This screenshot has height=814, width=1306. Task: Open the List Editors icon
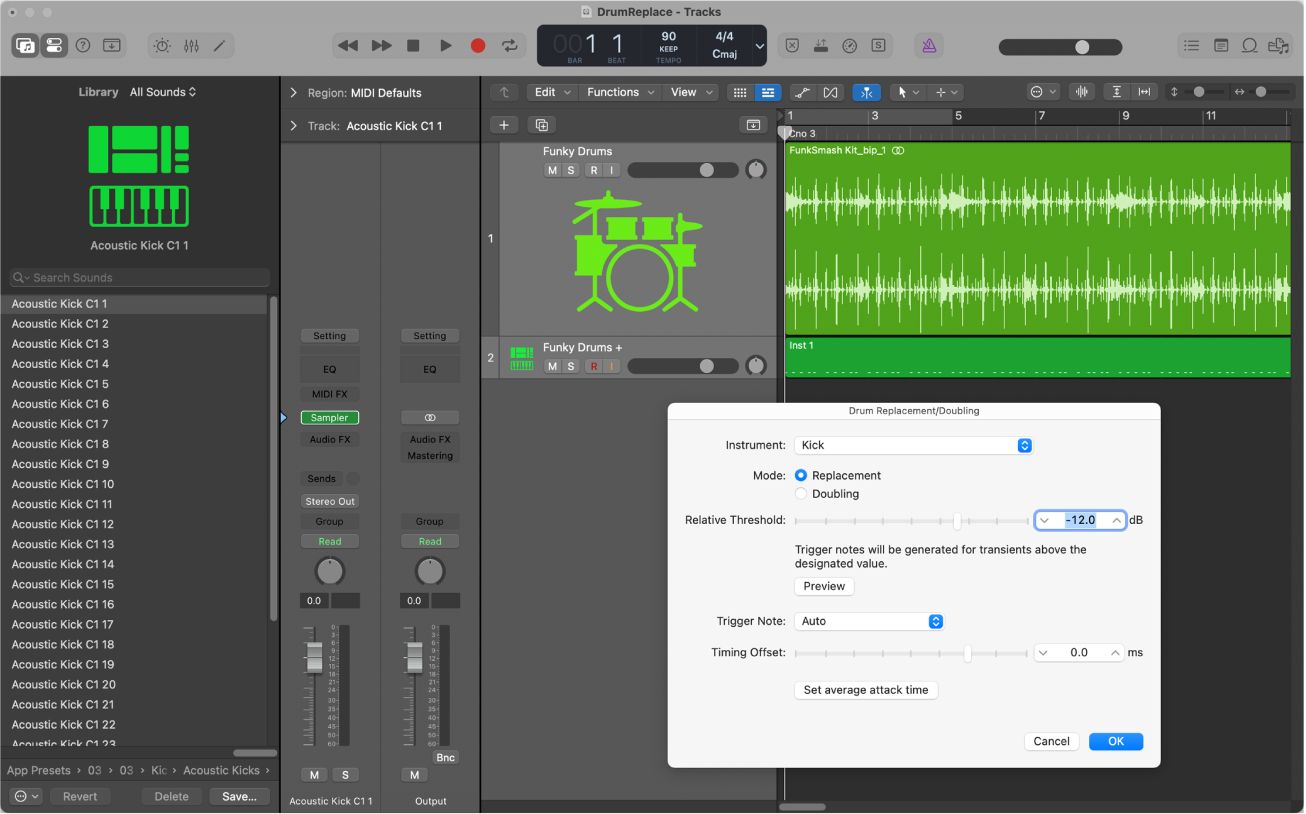tap(1191, 45)
